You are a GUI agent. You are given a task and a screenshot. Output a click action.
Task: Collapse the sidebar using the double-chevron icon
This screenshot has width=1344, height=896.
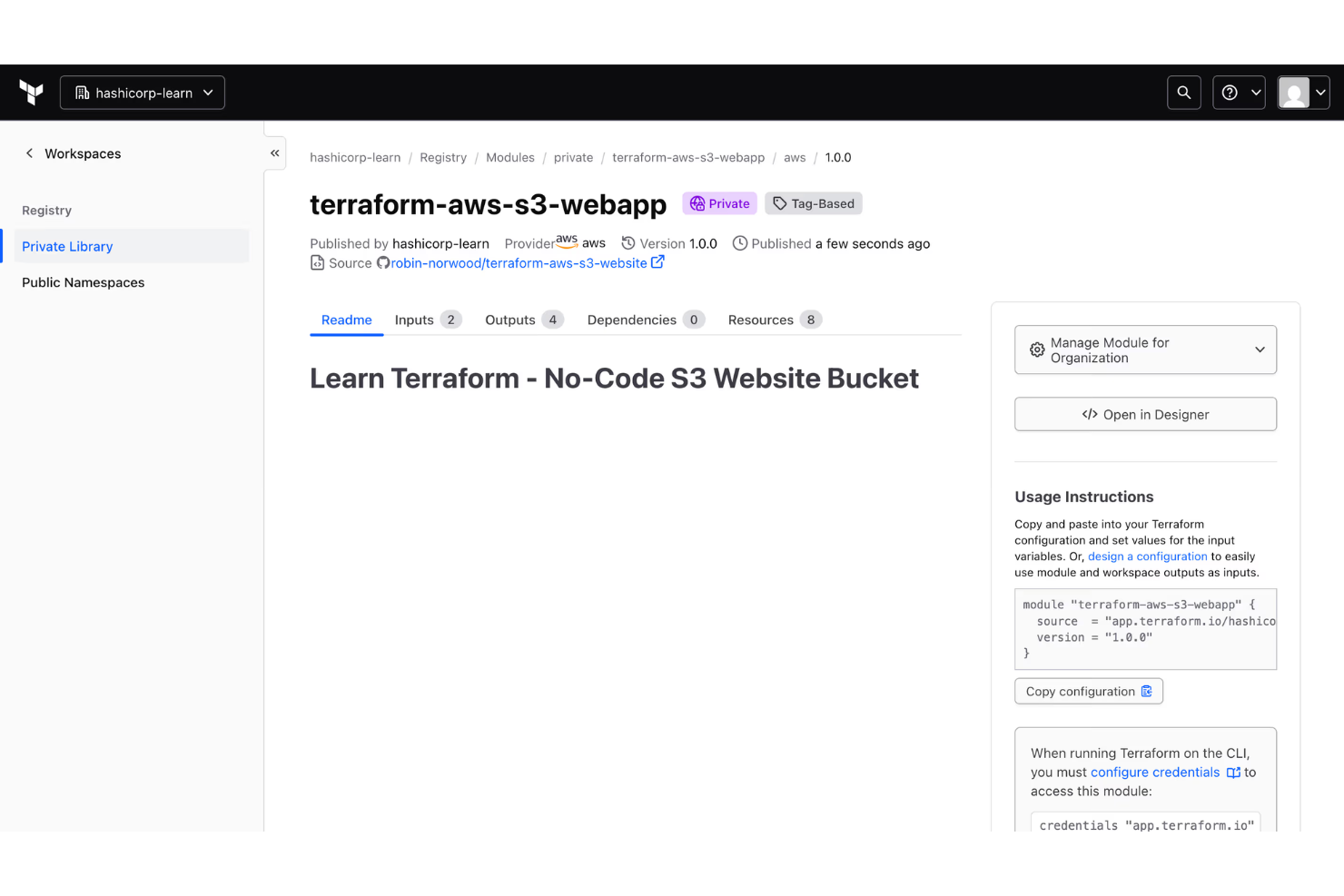tap(274, 153)
